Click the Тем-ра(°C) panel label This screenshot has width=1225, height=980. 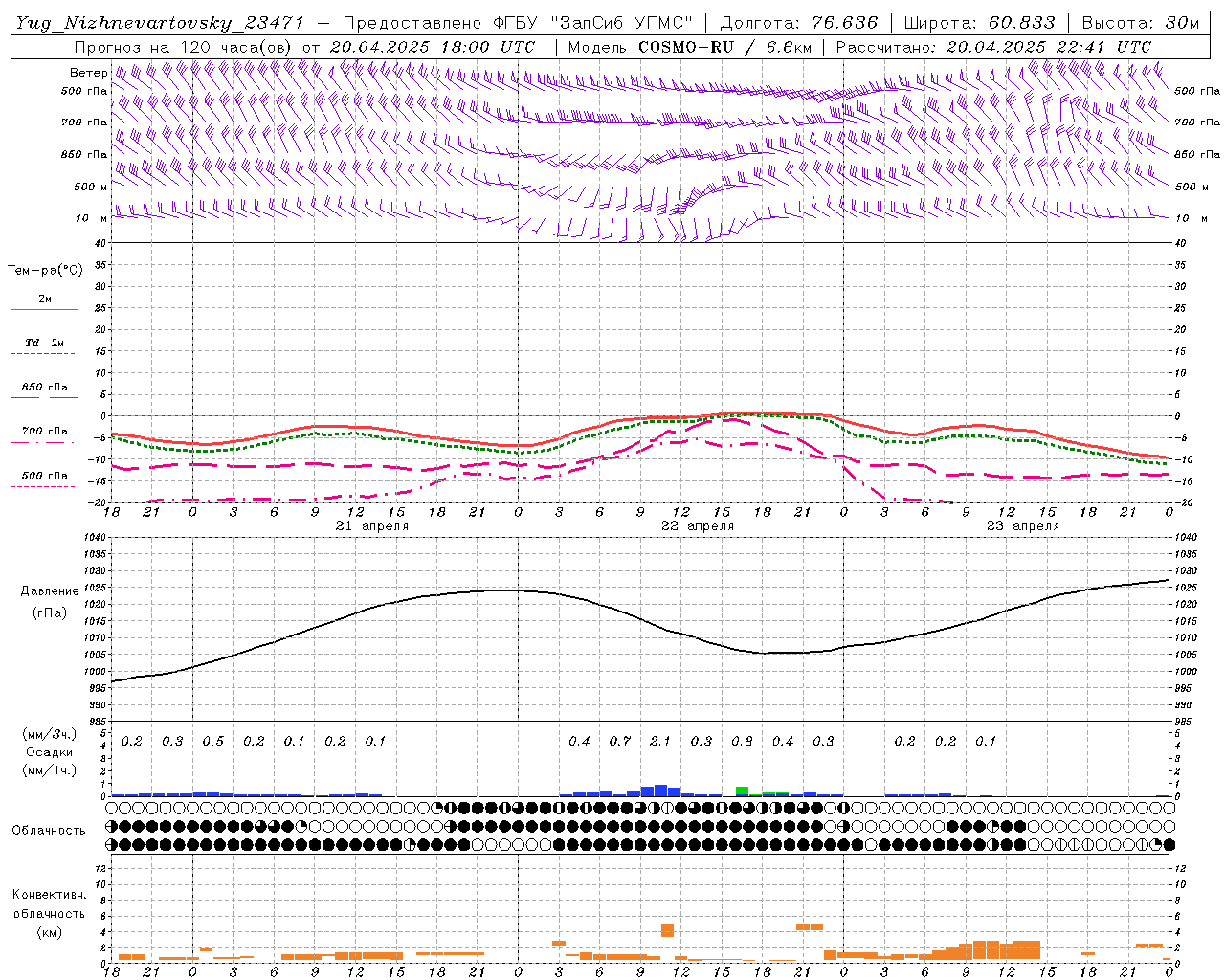45,271
